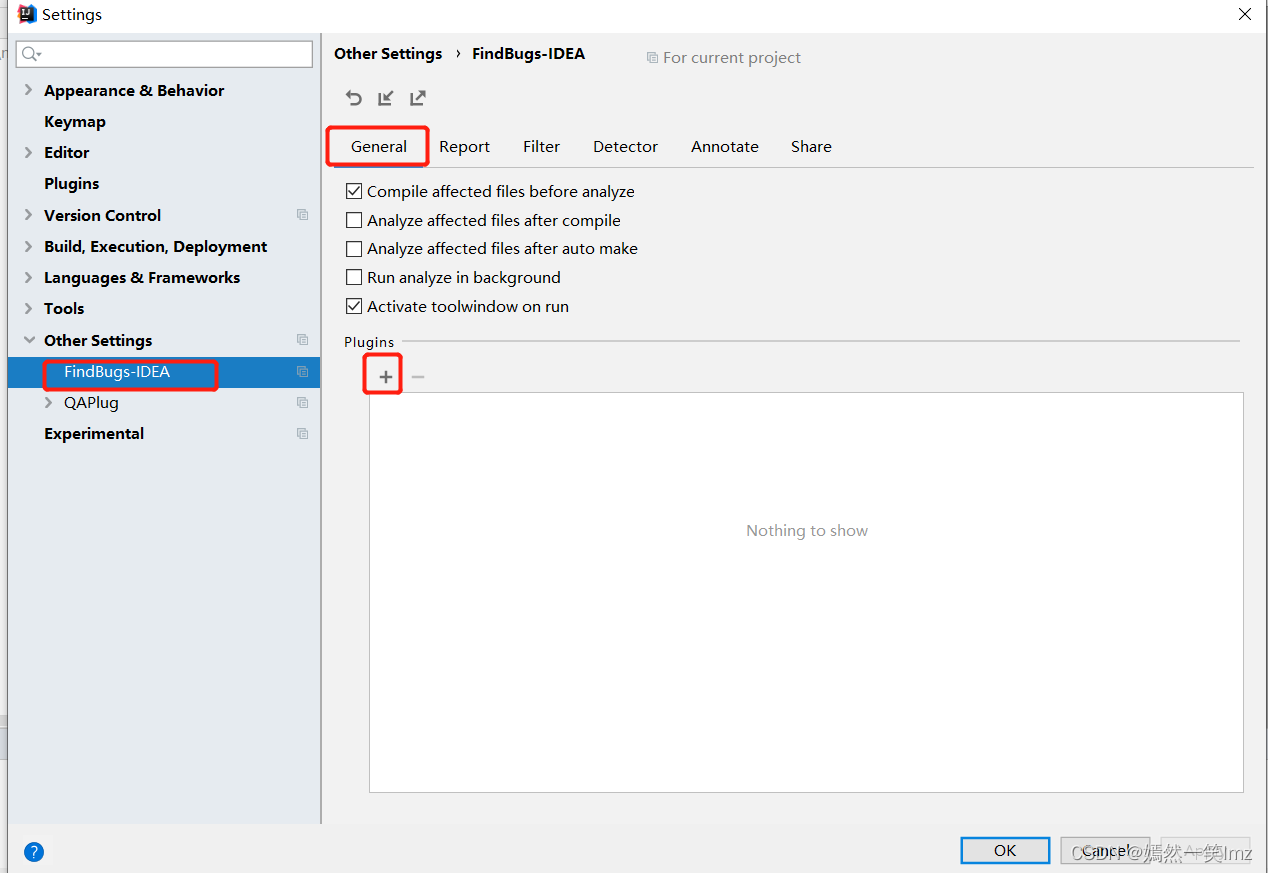Click the copy-settings icon next to Version Control

coord(302,214)
